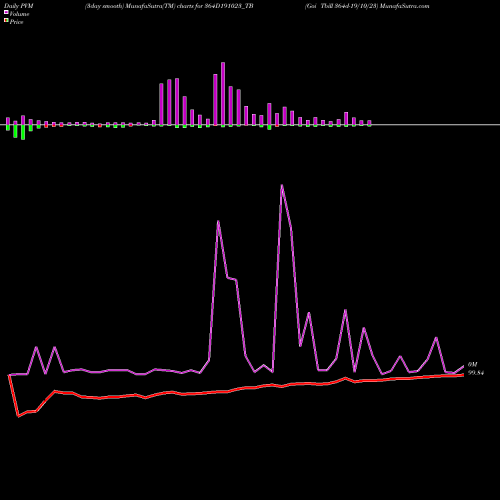
Task: Select the Volume legend label
Action: (19, 14)
